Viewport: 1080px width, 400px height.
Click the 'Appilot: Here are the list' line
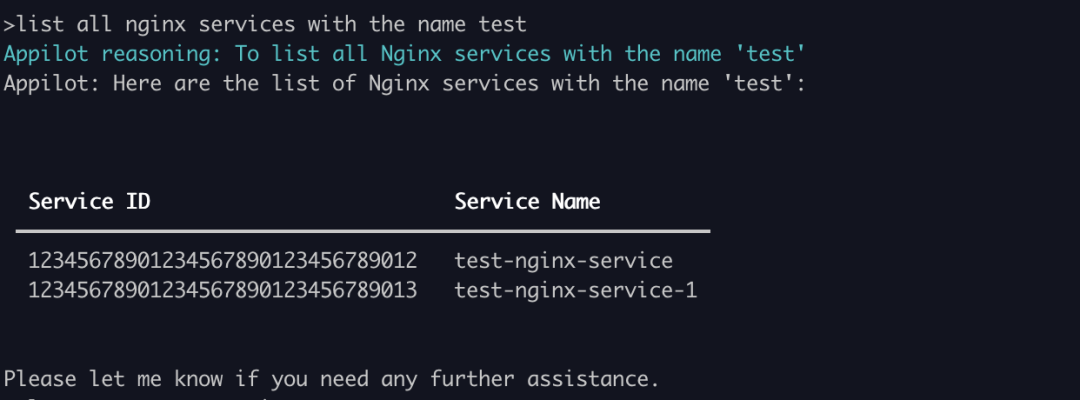point(405,84)
